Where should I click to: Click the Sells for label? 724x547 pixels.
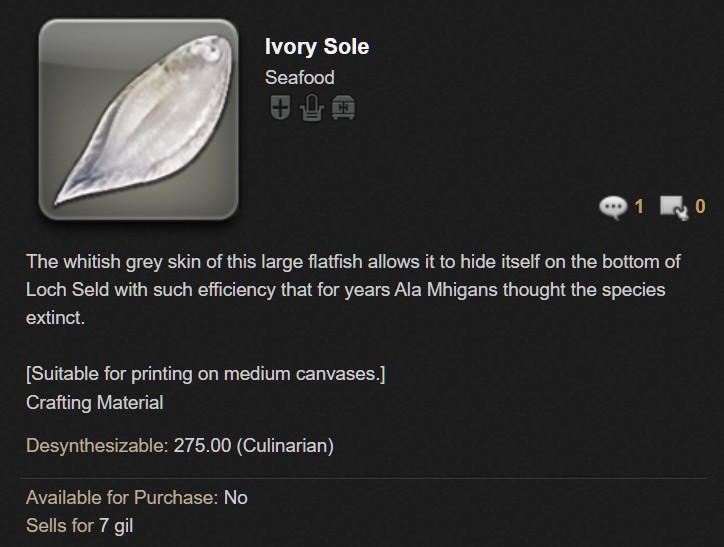(x=59, y=525)
